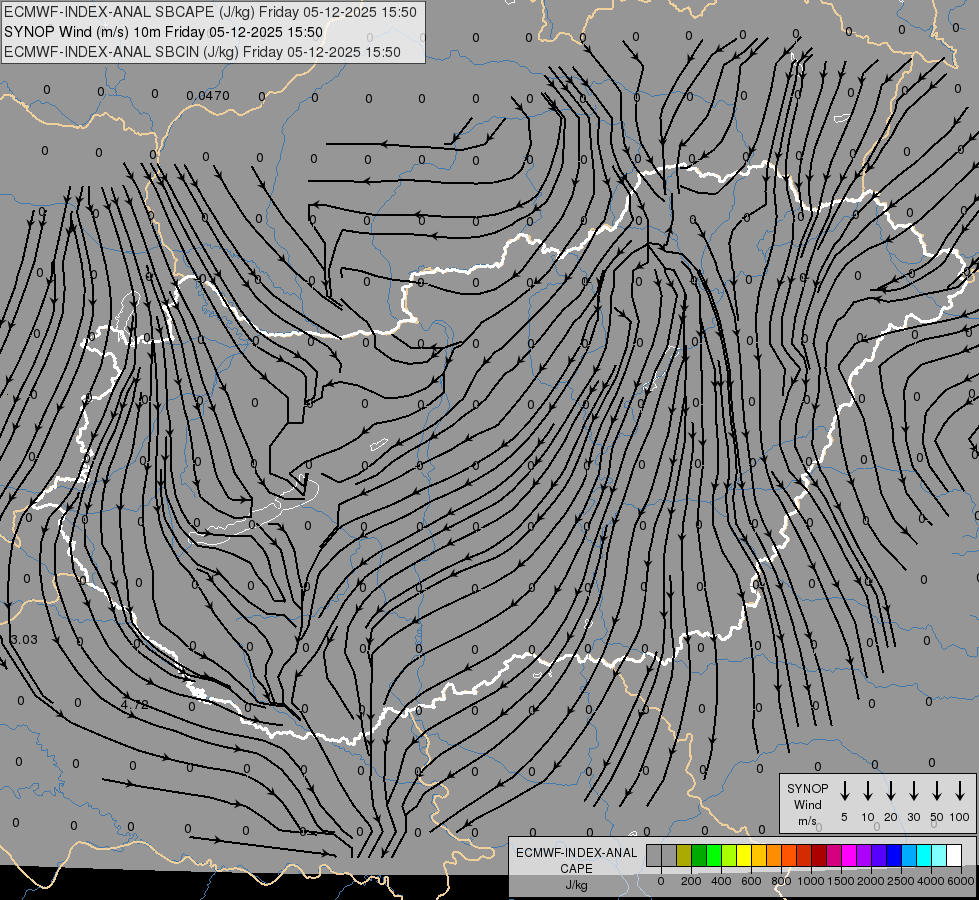Click the 20 m/s wind arrow symbol

point(891,790)
